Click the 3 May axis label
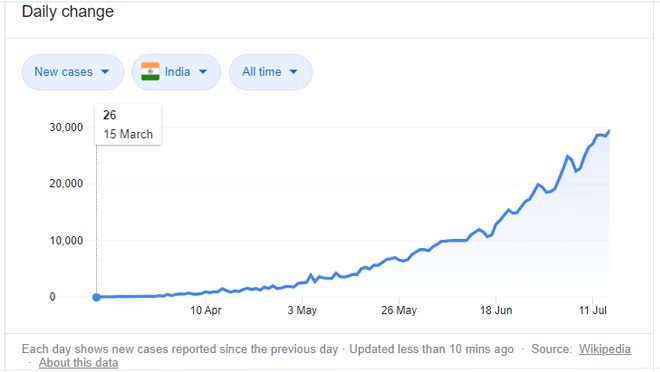The width and height of the screenshot is (660, 372). point(302,311)
